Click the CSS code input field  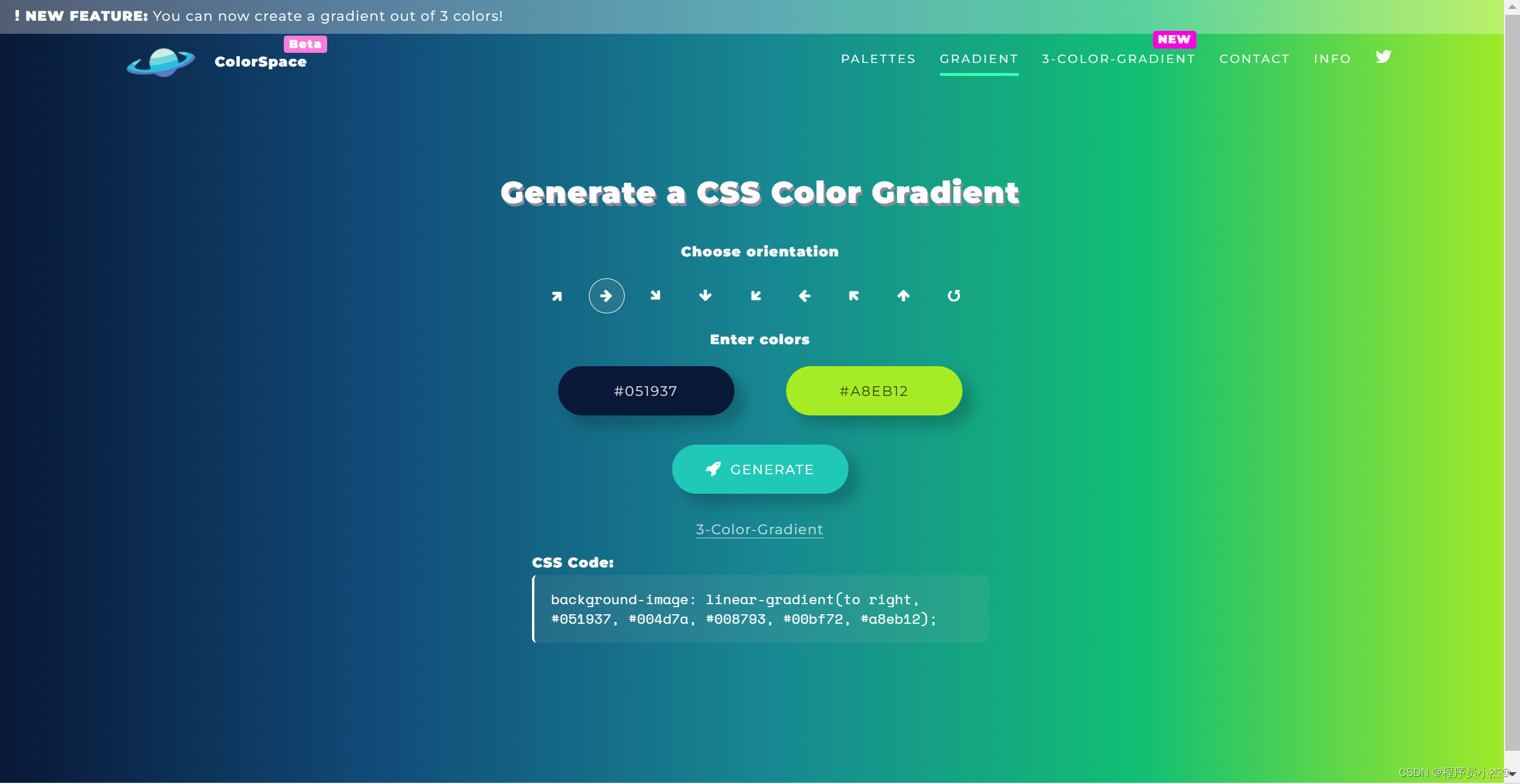click(760, 608)
